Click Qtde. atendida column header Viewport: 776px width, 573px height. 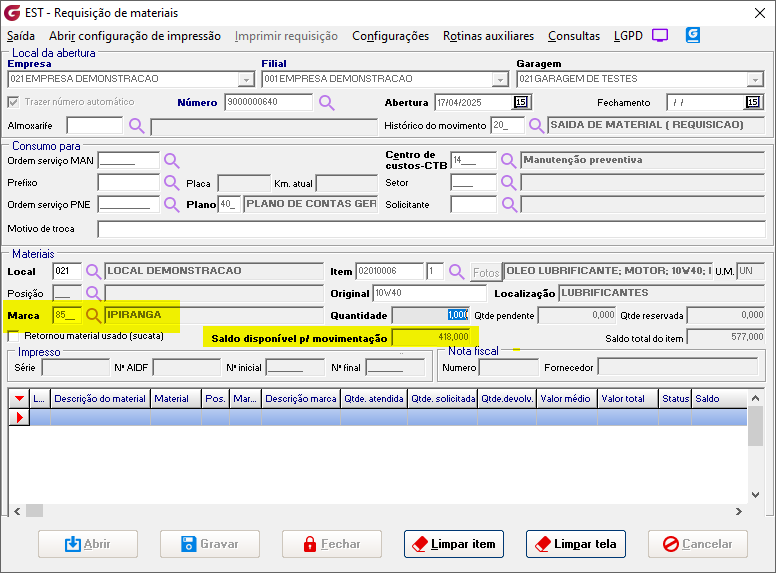374,399
